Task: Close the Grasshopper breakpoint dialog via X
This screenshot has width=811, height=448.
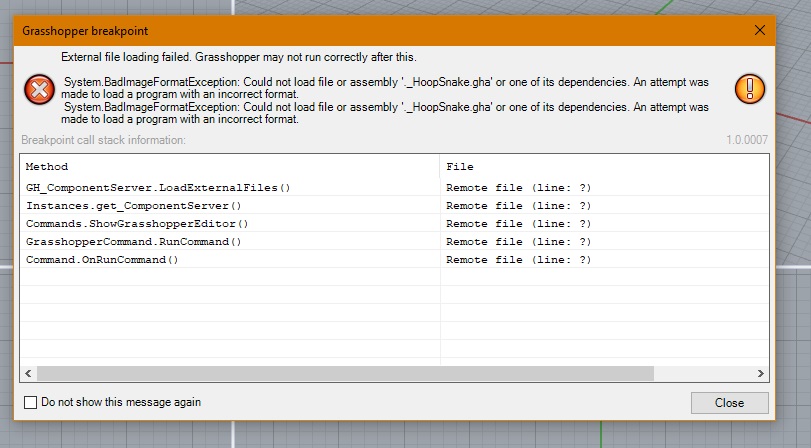Action: tap(759, 31)
